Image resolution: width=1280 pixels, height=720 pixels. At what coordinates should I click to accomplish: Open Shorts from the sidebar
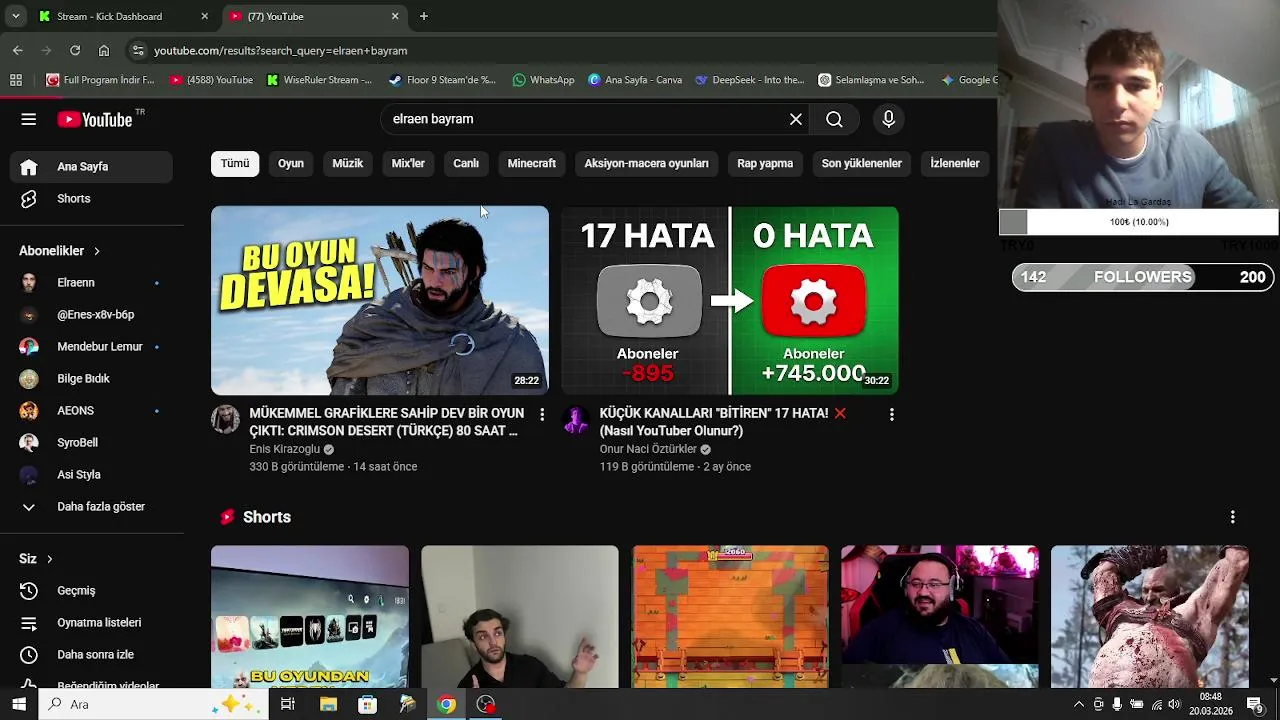(x=91, y=199)
